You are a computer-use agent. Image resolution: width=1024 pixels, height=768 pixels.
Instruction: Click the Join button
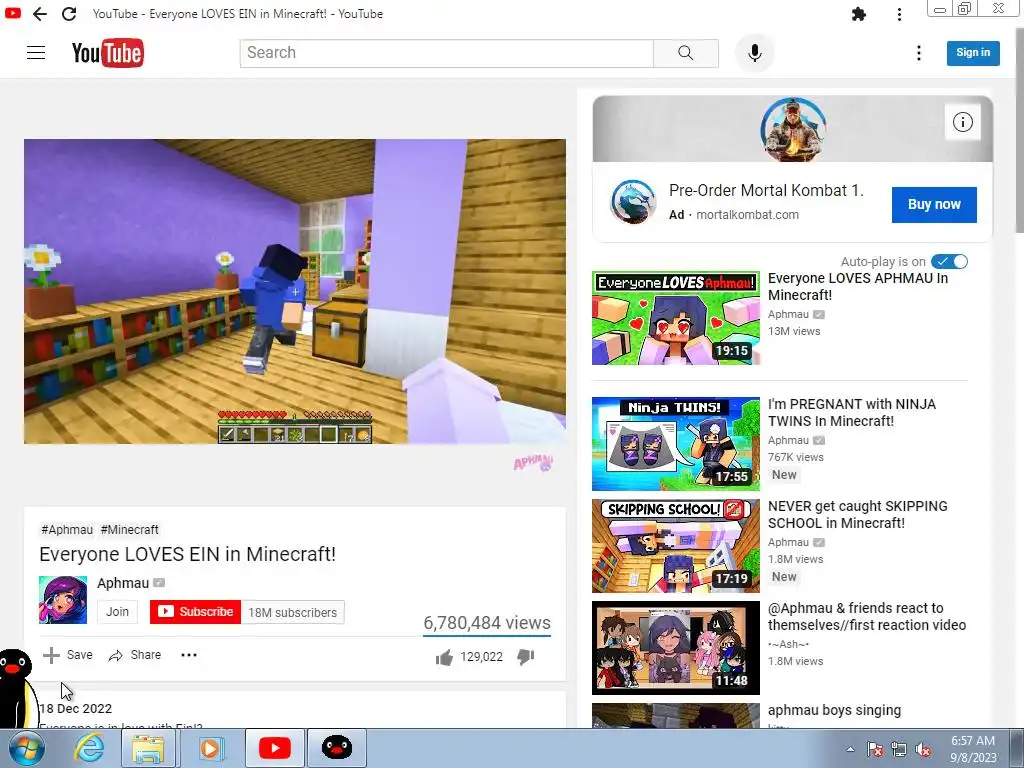[x=118, y=612]
